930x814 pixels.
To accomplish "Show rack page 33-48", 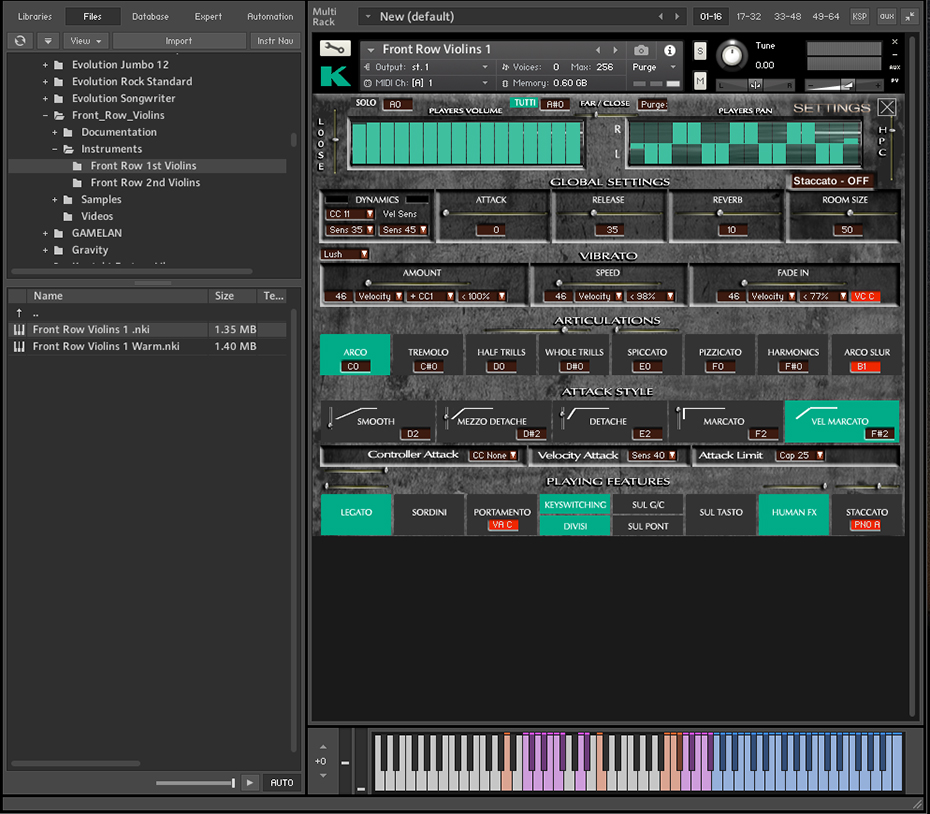I will (x=788, y=17).
